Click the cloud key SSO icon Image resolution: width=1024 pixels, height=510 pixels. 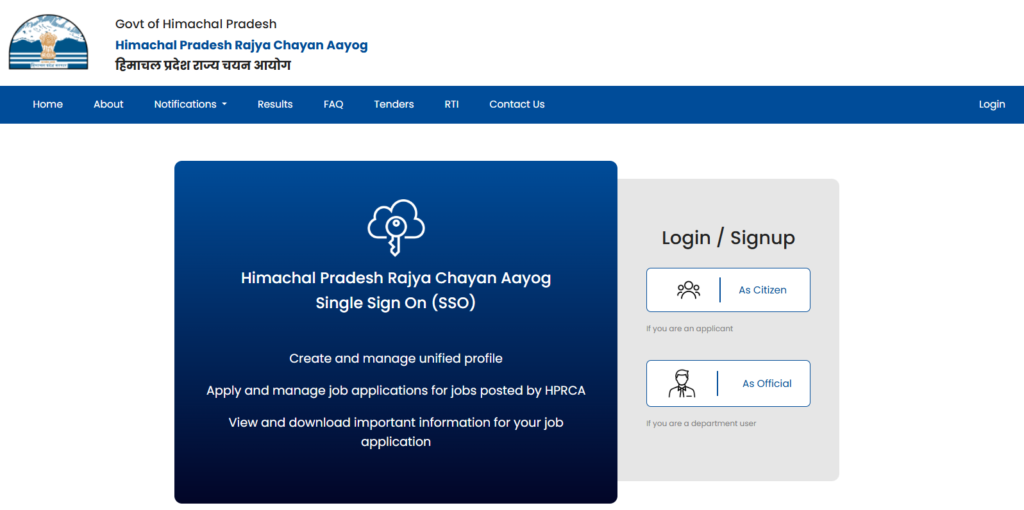coord(395,228)
